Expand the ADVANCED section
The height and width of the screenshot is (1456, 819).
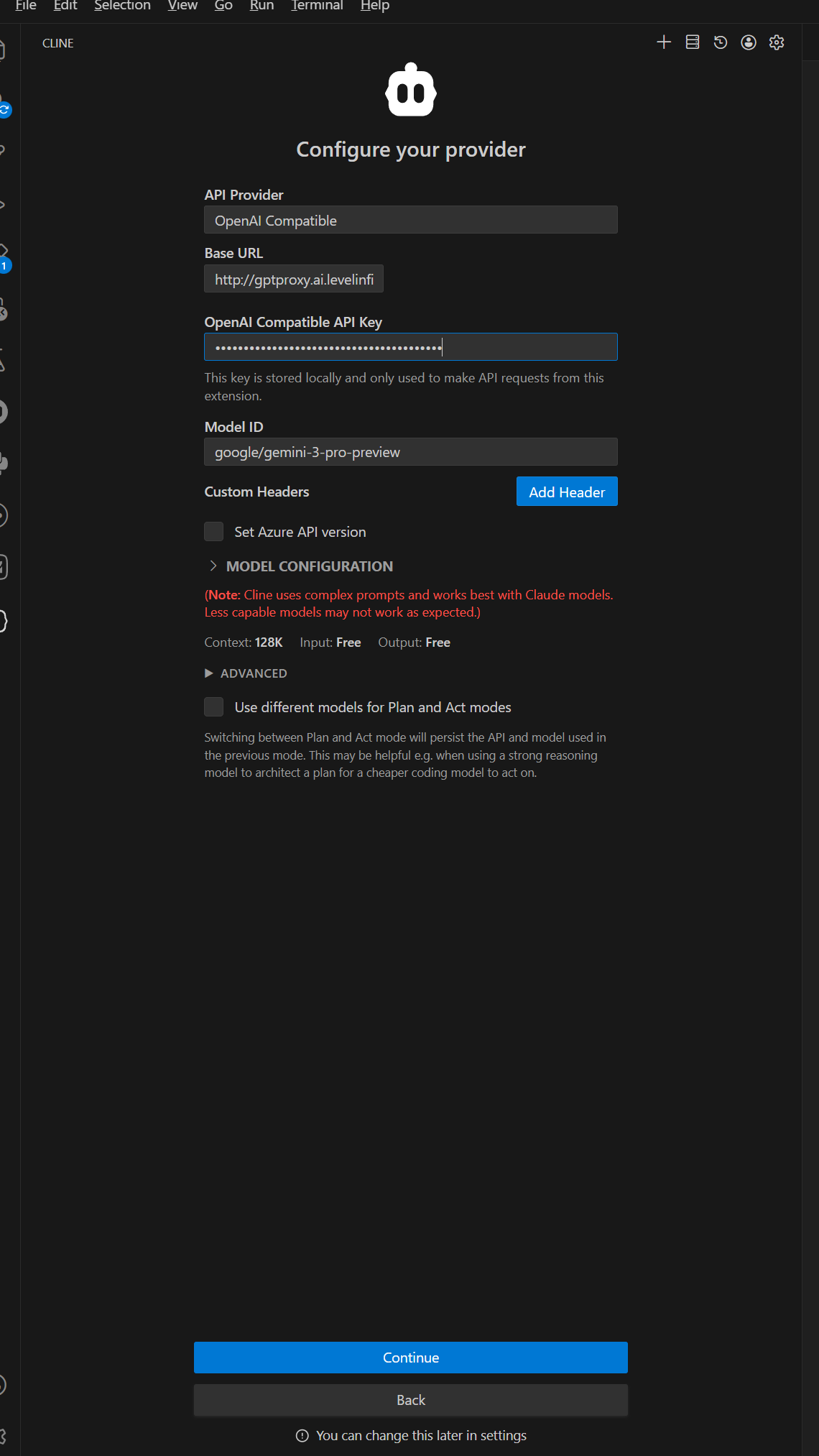click(253, 673)
